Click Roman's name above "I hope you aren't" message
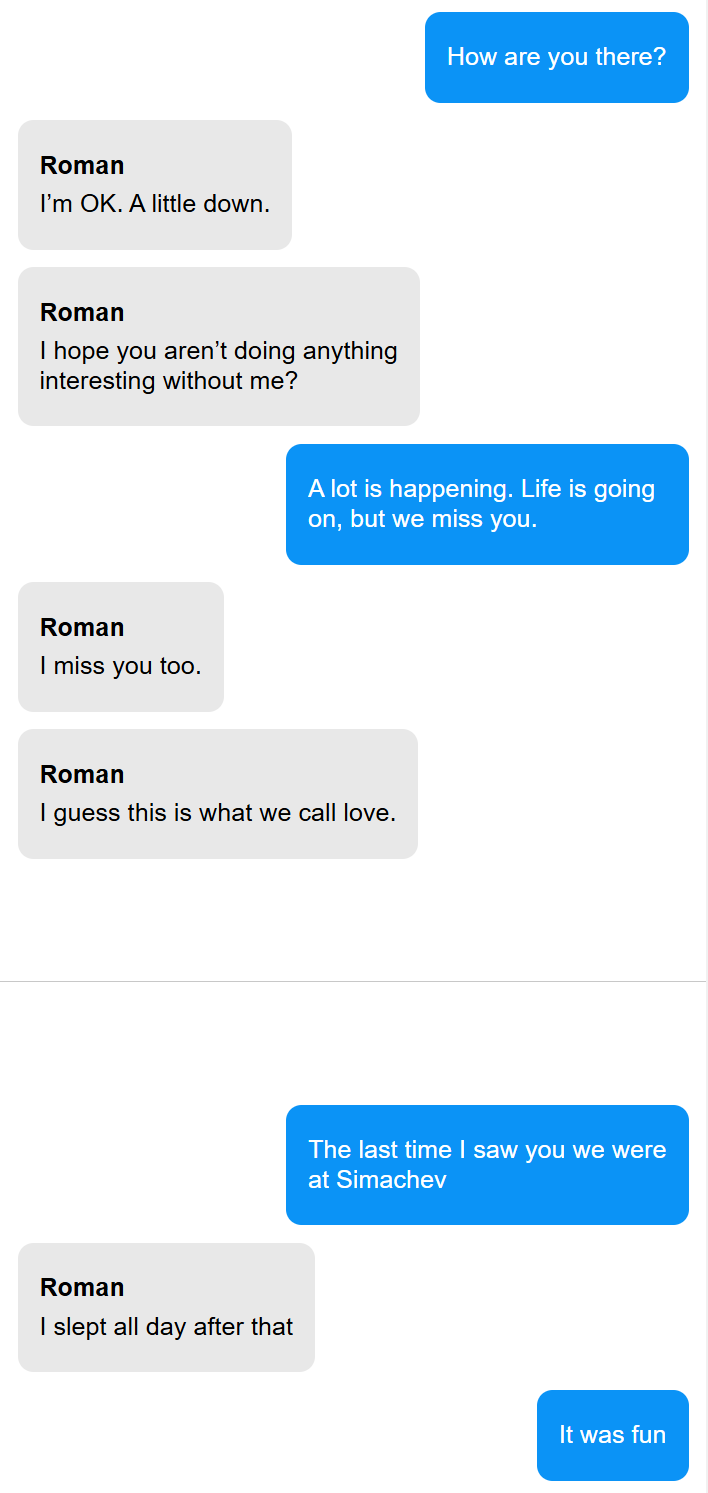Image resolution: width=708 pixels, height=1493 pixels. pyautogui.click(x=82, y=313)
